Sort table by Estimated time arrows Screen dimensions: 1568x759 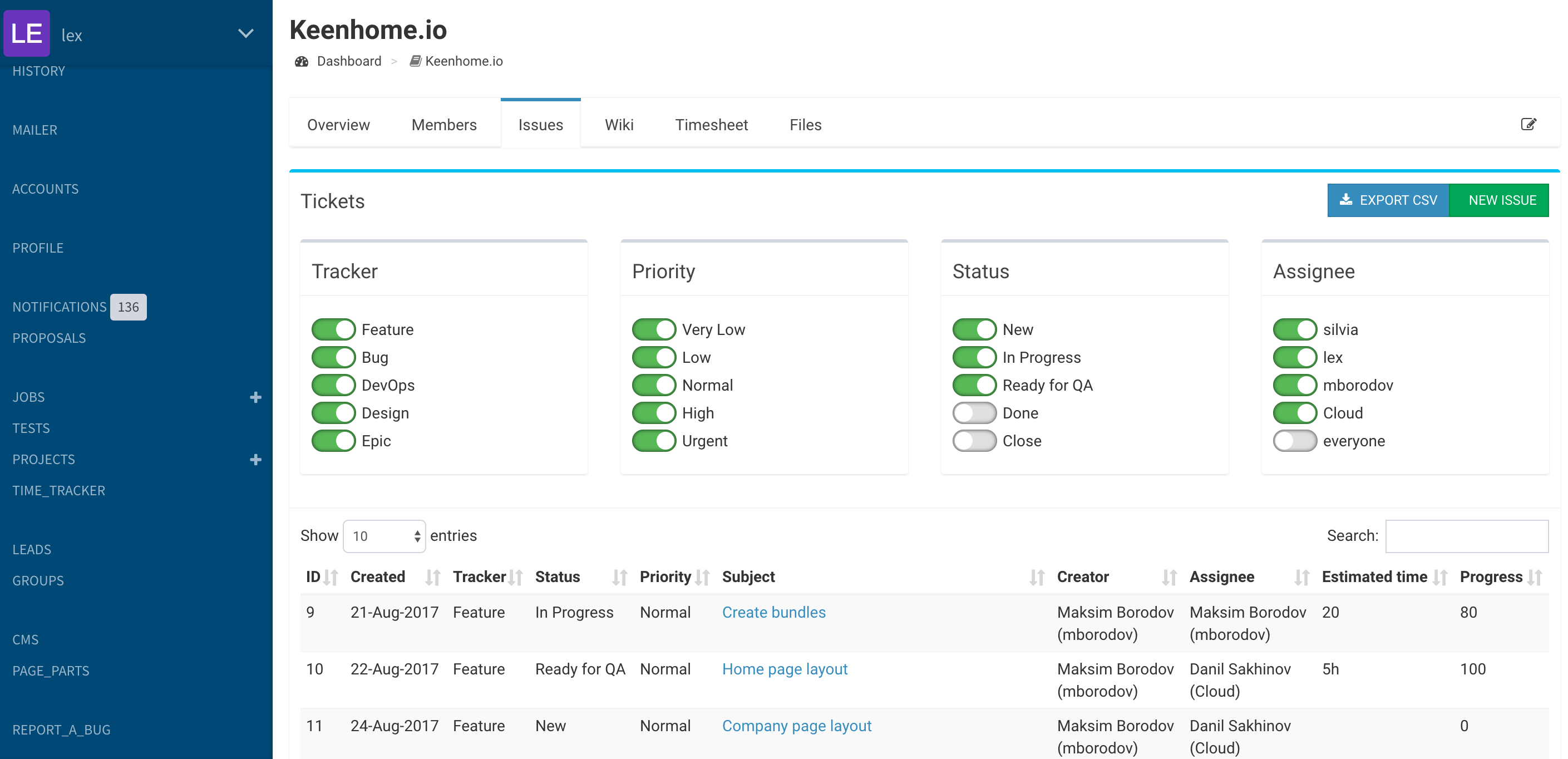click(1440, 577)
